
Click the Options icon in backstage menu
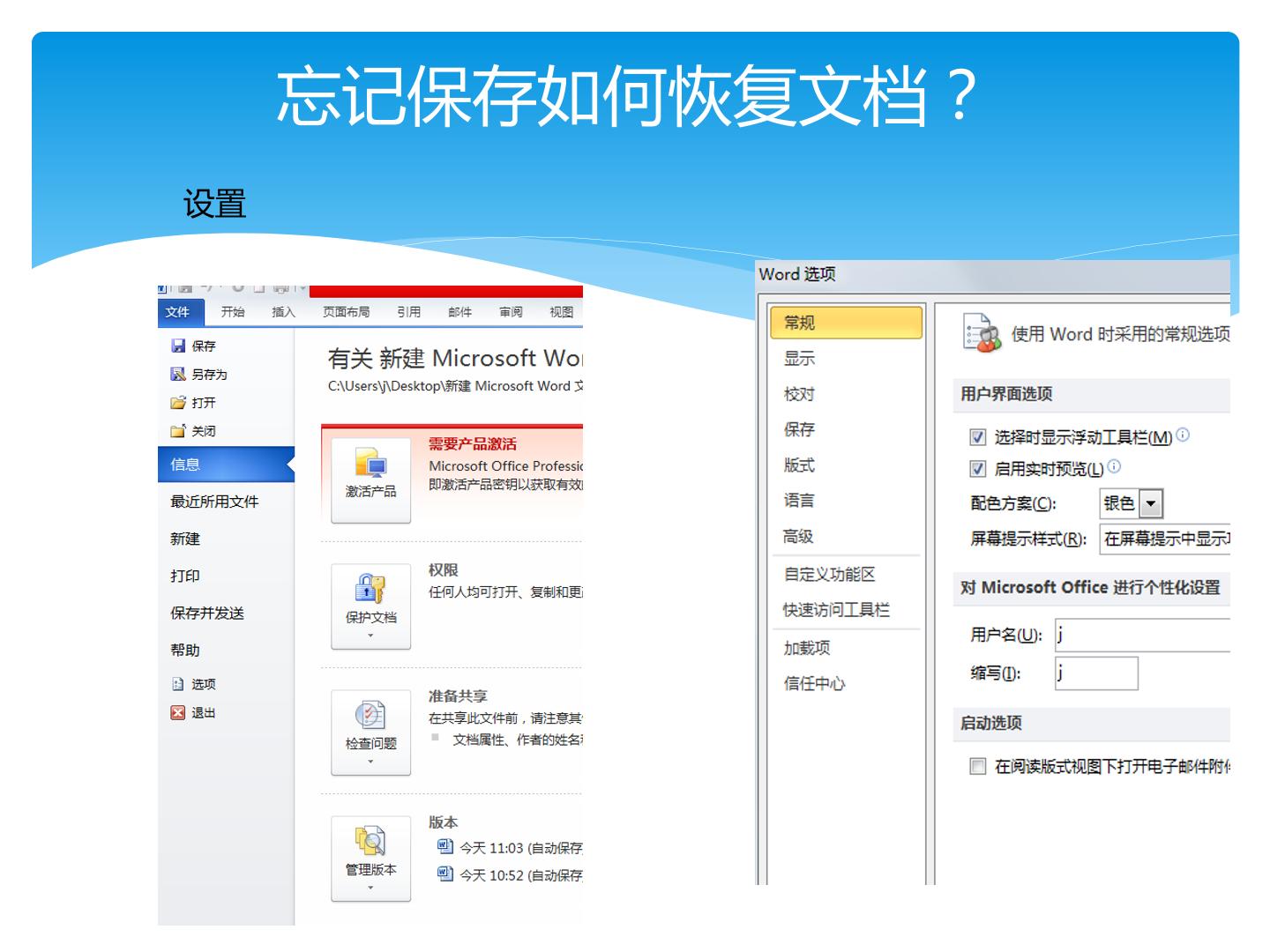click(178, 684)
